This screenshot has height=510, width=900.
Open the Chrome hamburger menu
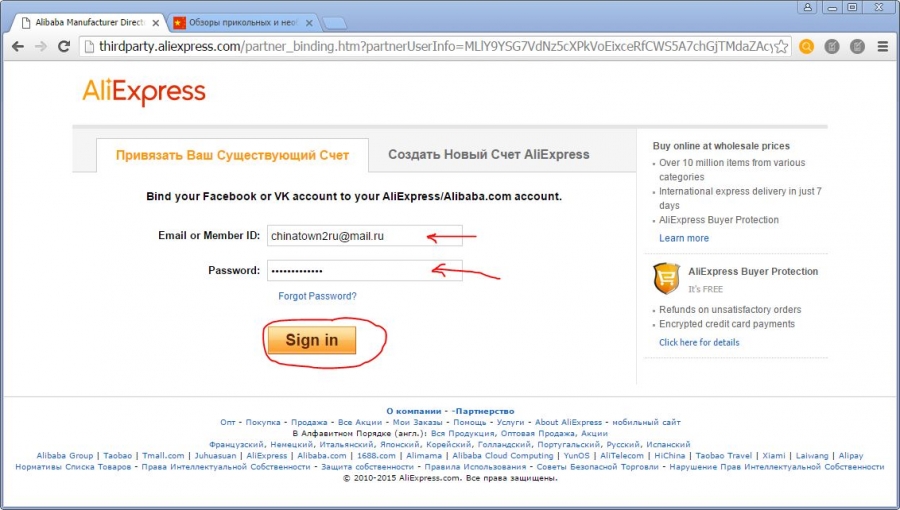[883, 46]
